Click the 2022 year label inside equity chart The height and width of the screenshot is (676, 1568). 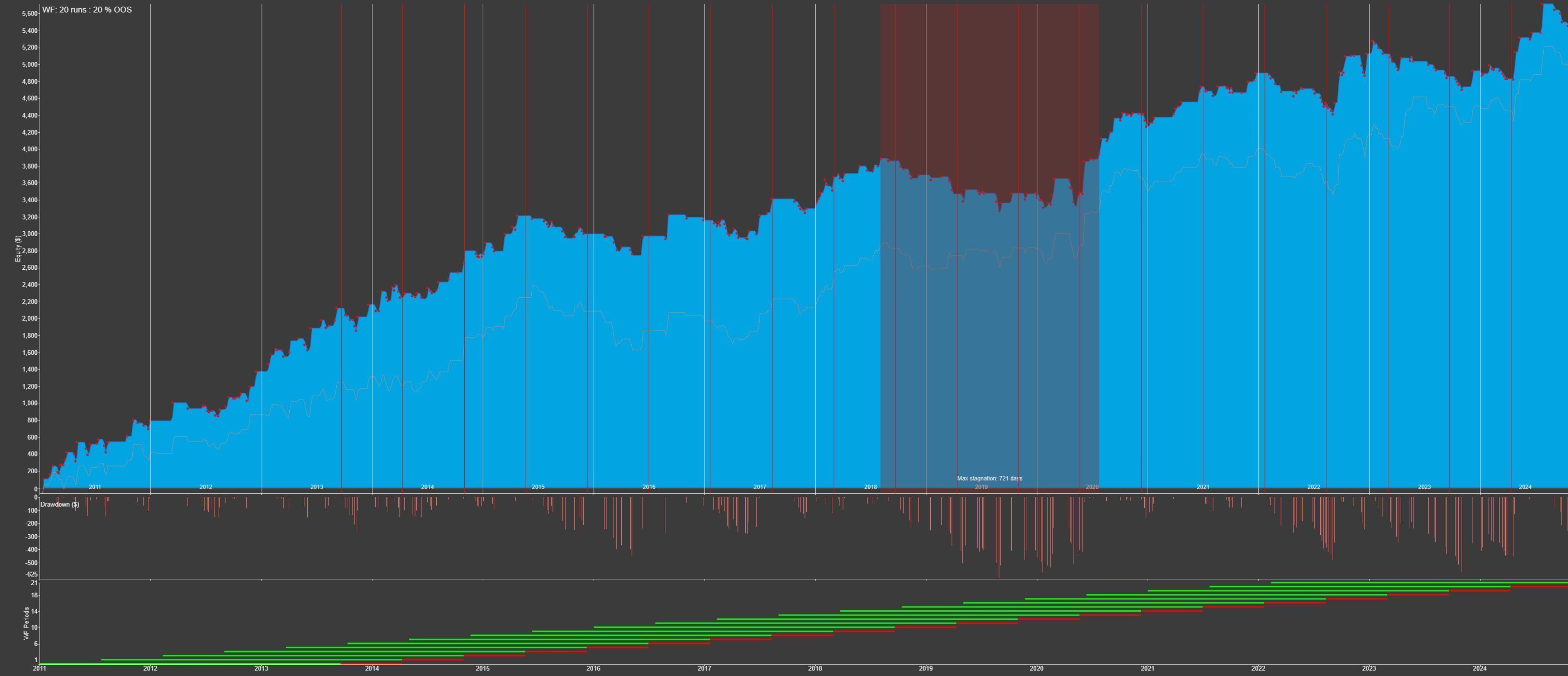[1313, 487]
